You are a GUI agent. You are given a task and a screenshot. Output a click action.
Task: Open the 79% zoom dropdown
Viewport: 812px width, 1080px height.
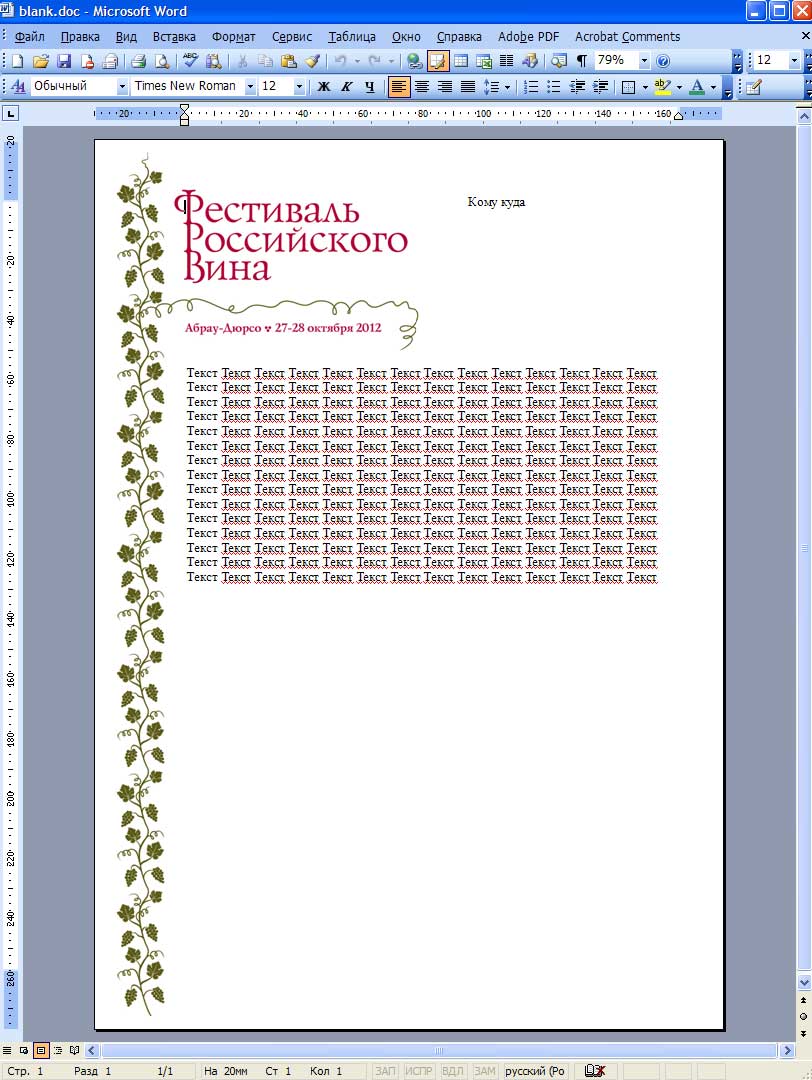click(644, 61)
